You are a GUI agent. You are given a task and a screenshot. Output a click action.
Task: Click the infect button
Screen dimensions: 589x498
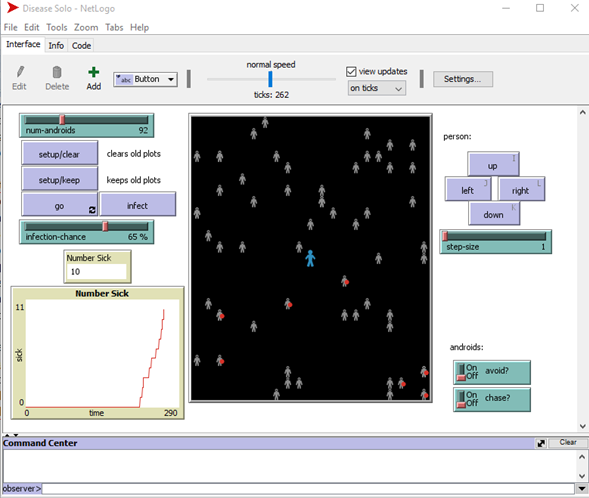pos(137,205)
